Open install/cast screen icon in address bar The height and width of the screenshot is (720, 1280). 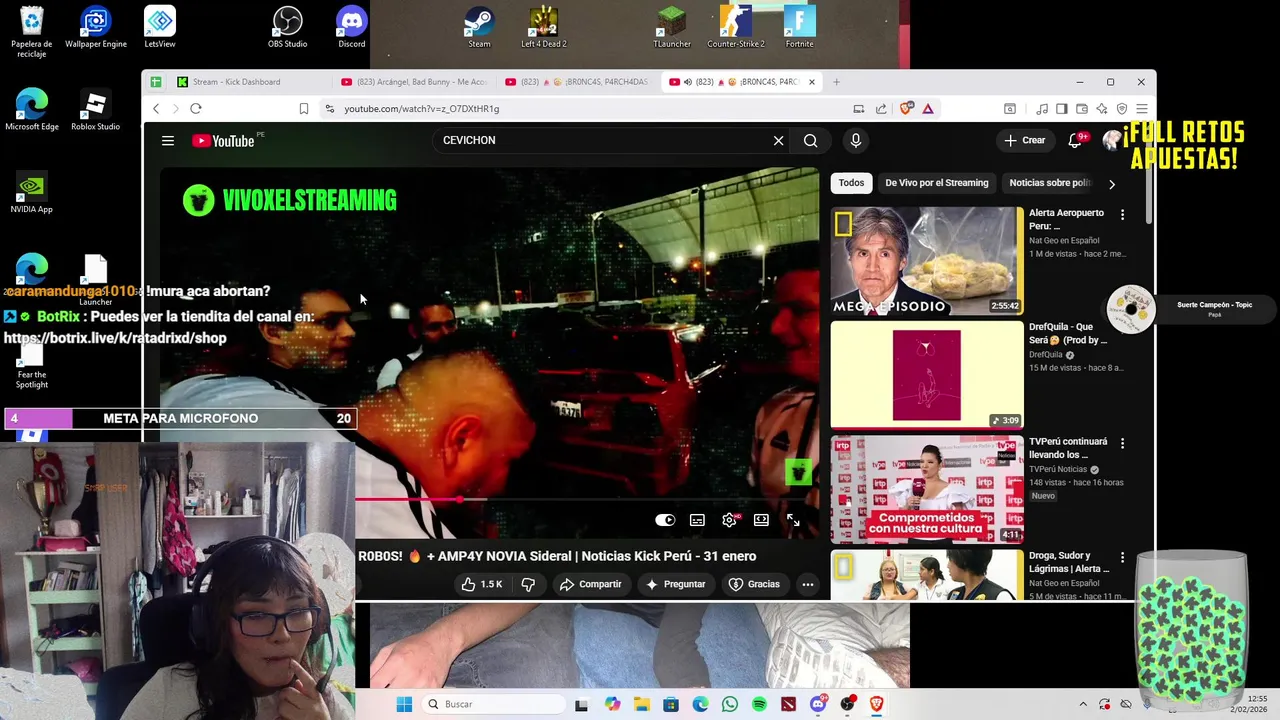pyautogui.click(x=858, y=109)
